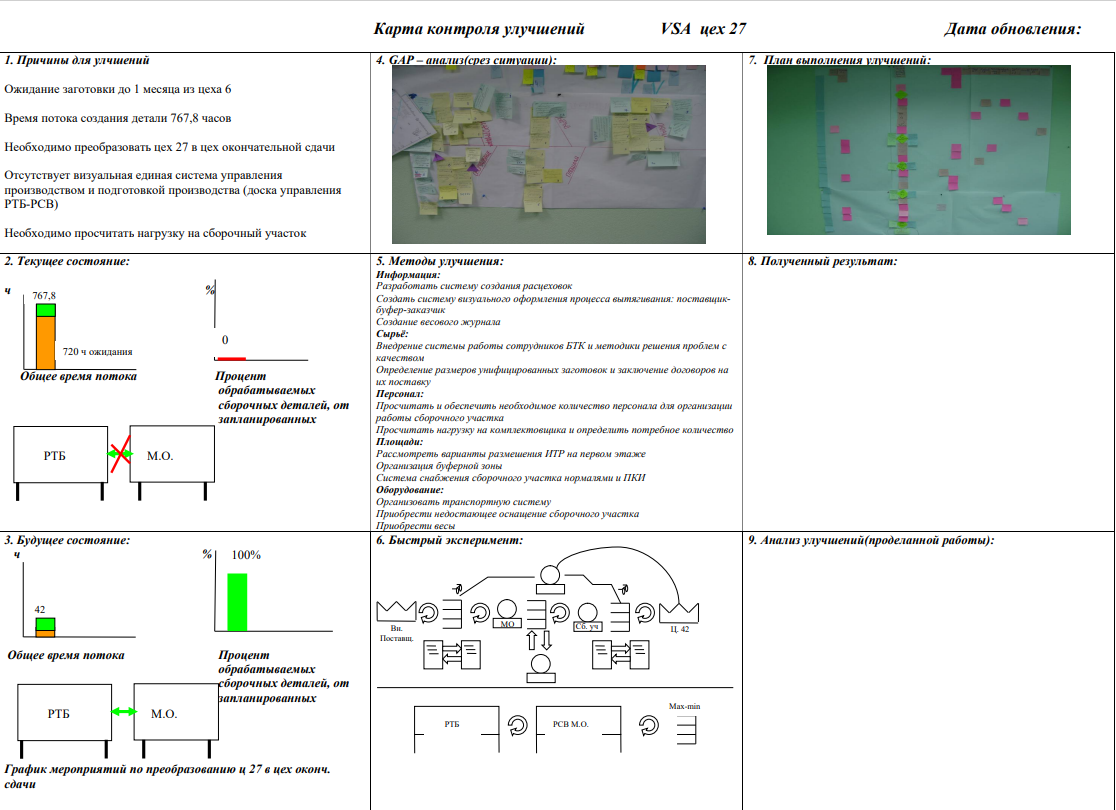
Task: Click the title 'Карта контроля улучшений'
Action: click(479, 28)
